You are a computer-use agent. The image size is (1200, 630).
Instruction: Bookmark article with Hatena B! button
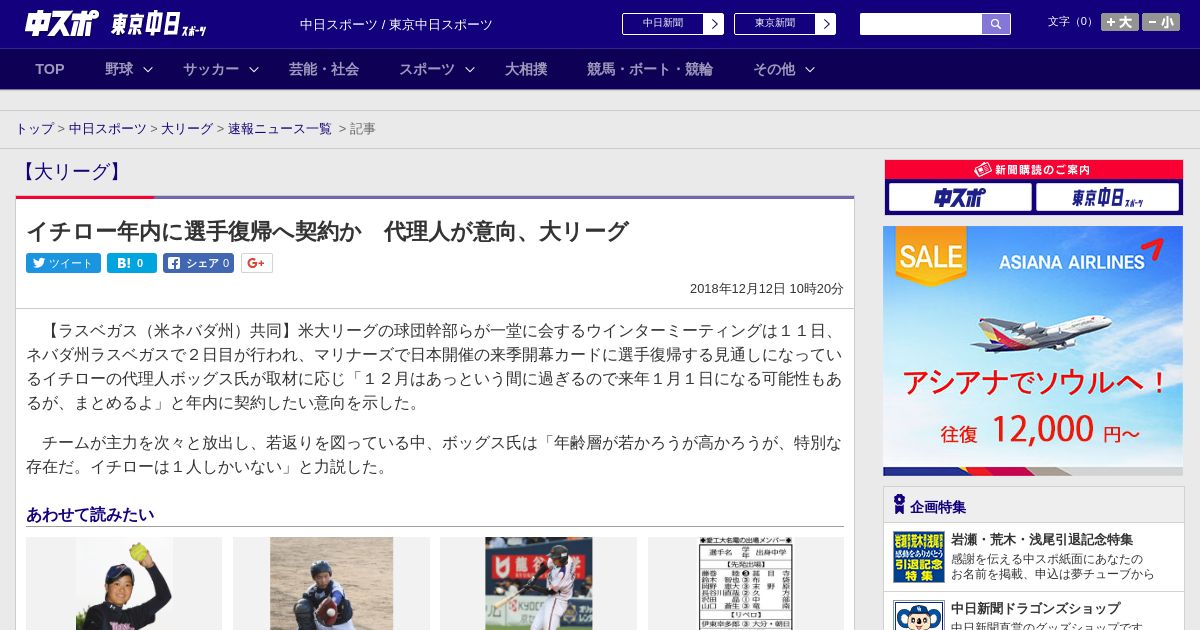(132, 263)
